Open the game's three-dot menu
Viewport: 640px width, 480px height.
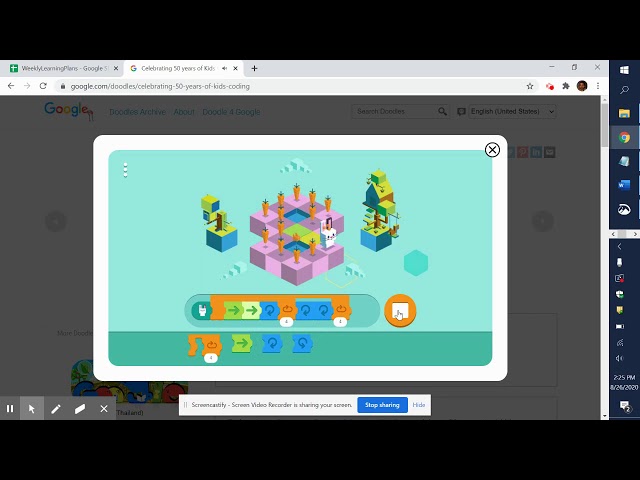(126, 170)
